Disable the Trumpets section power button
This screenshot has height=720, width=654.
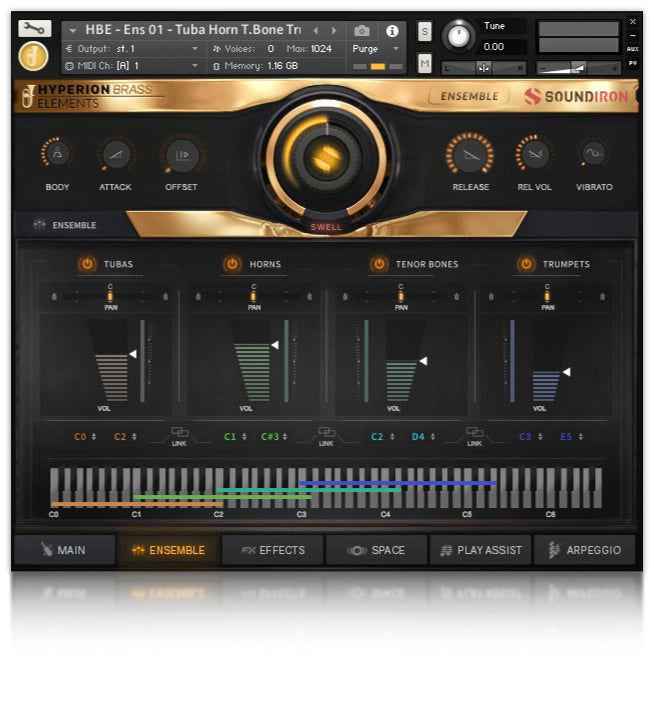pyautogui.click(x=526, y=264)
